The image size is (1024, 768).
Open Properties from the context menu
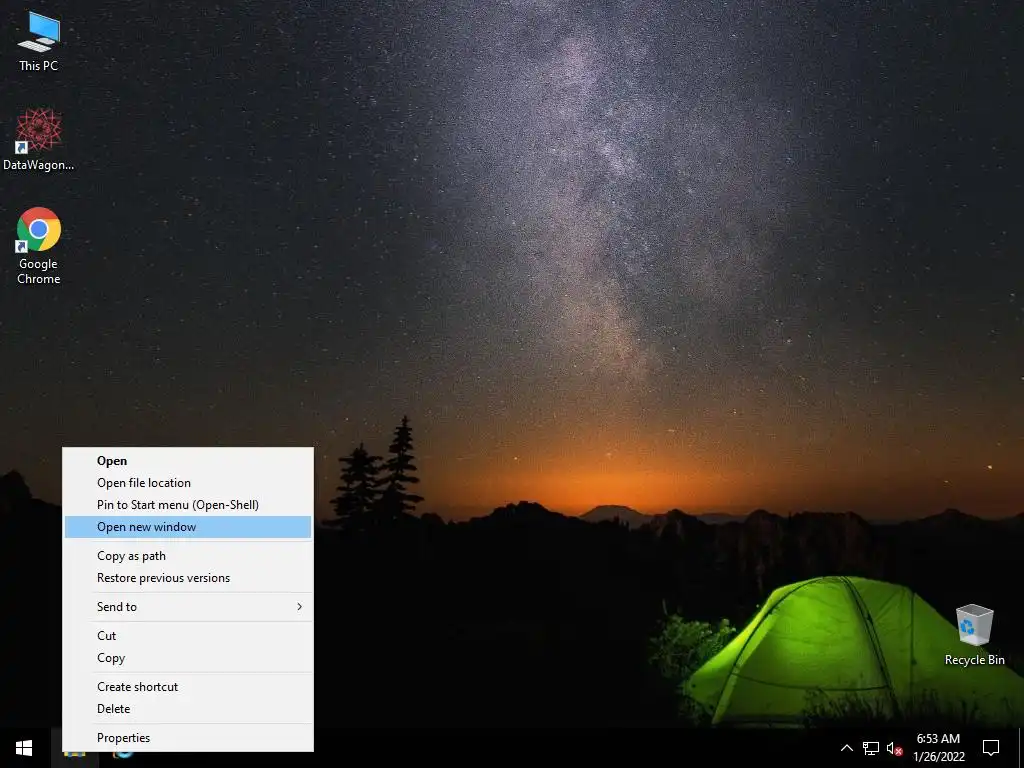point(188,737)
